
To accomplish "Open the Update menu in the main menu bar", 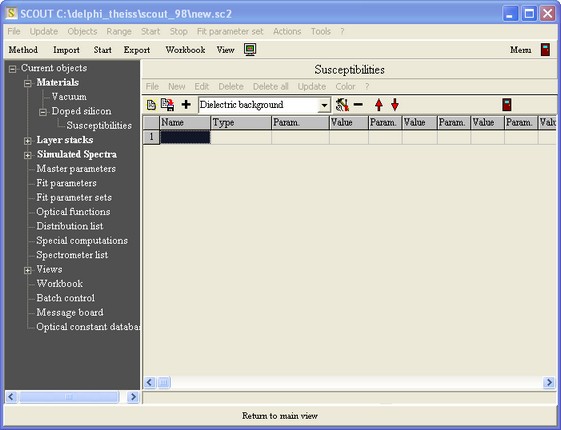I will pos(44,31).
